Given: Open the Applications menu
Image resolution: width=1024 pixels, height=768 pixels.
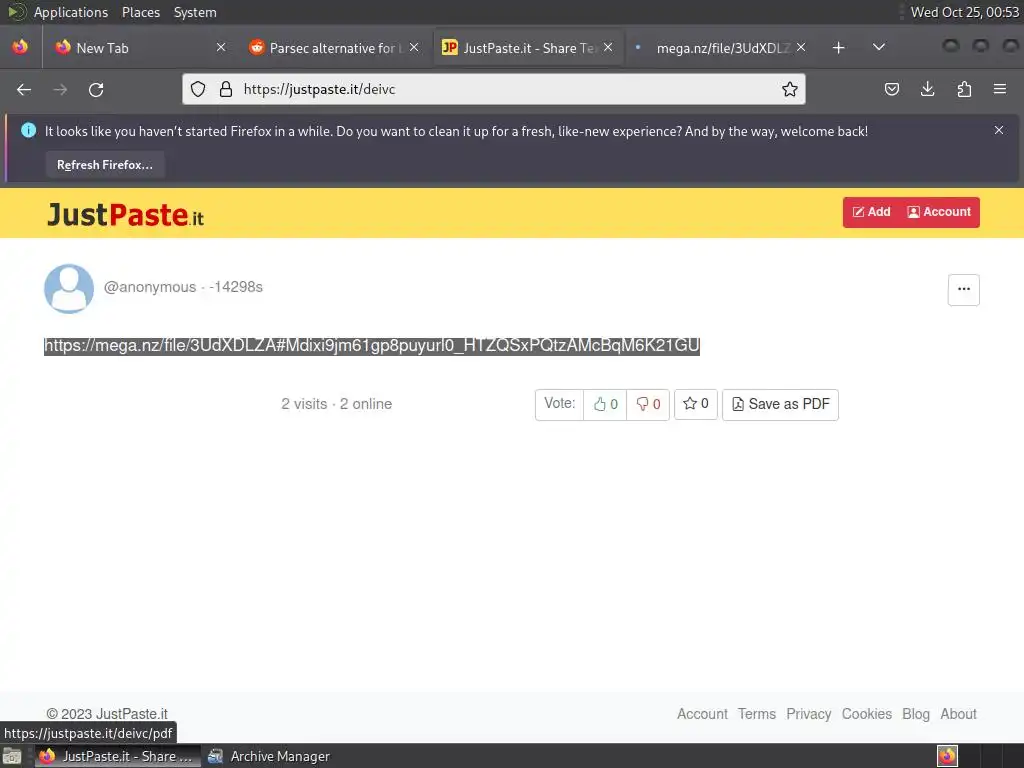Looking at the screenshot, I should pyautogui.click(x=71, y=12).
